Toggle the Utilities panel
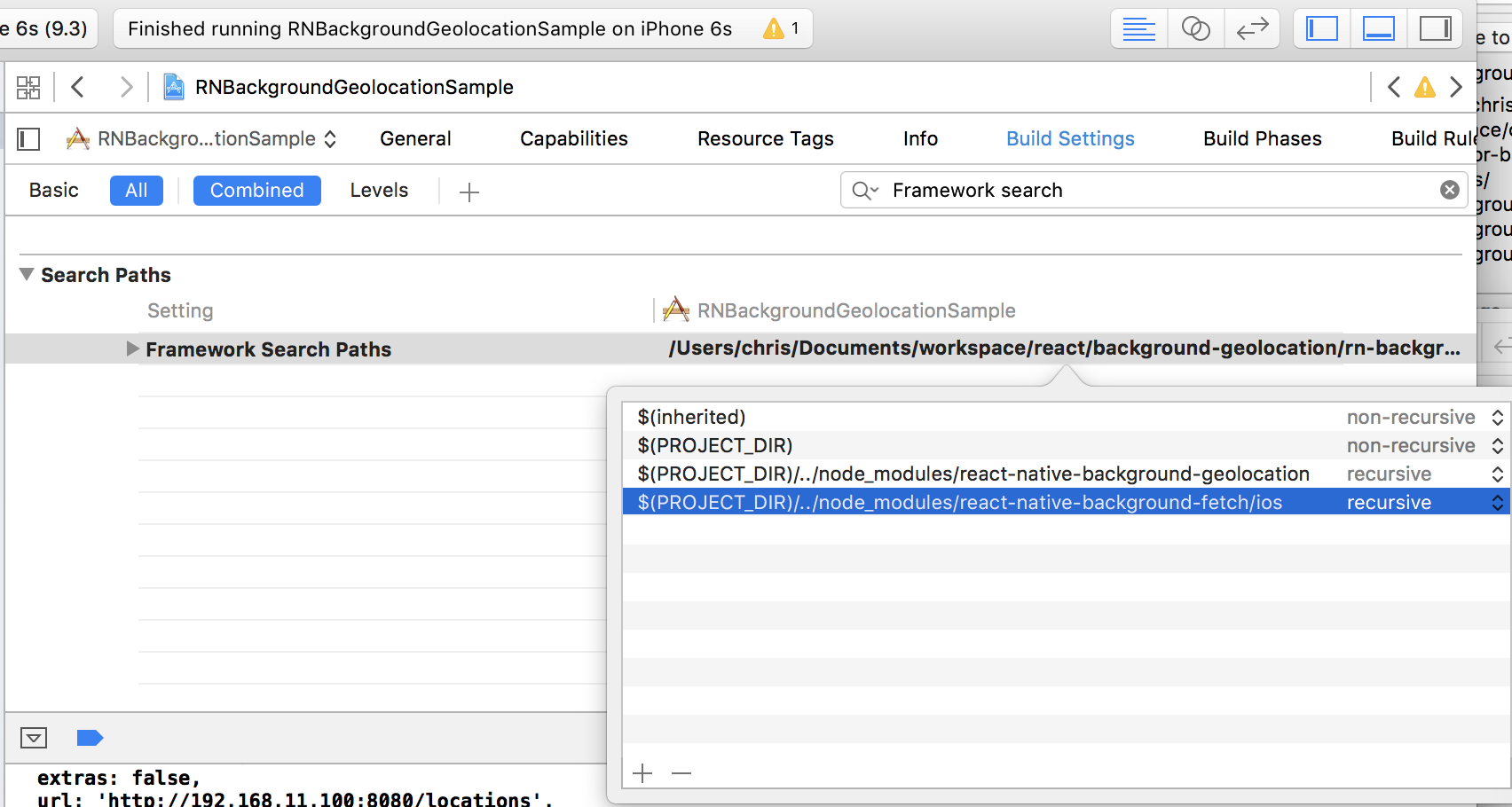This screenshot has width=1512, height=807. tap(1435, 29)
